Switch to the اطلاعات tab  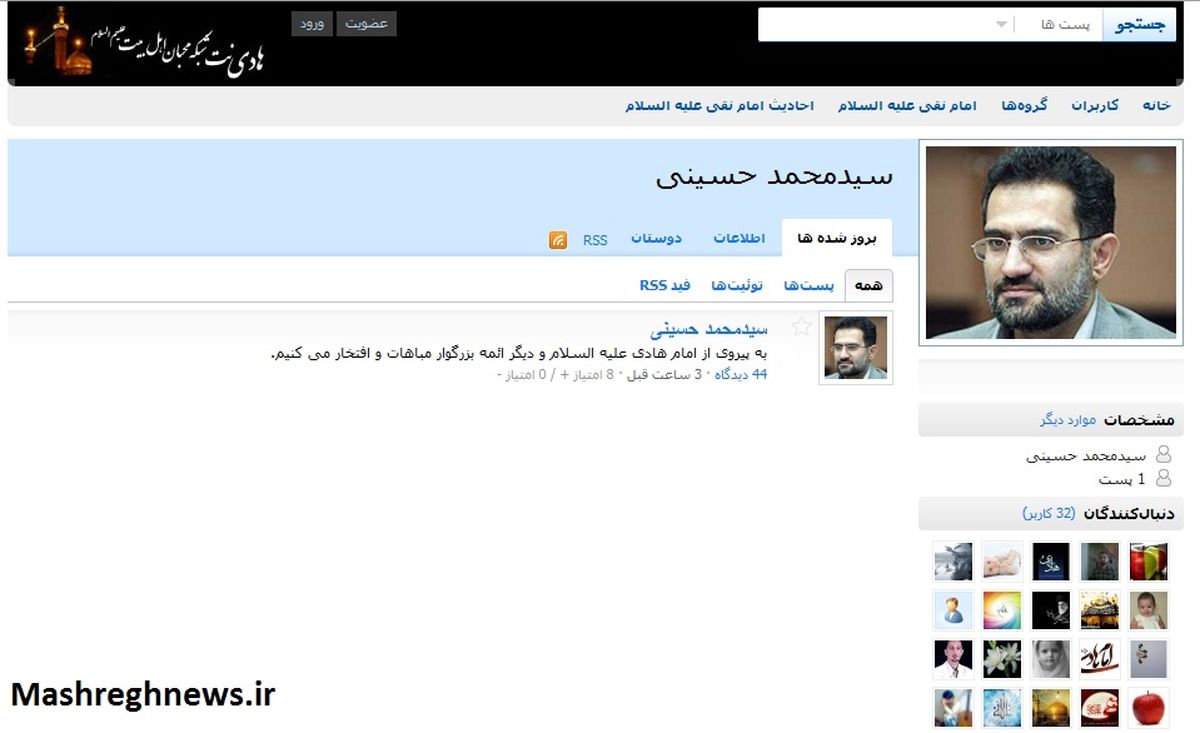(739, 238)
